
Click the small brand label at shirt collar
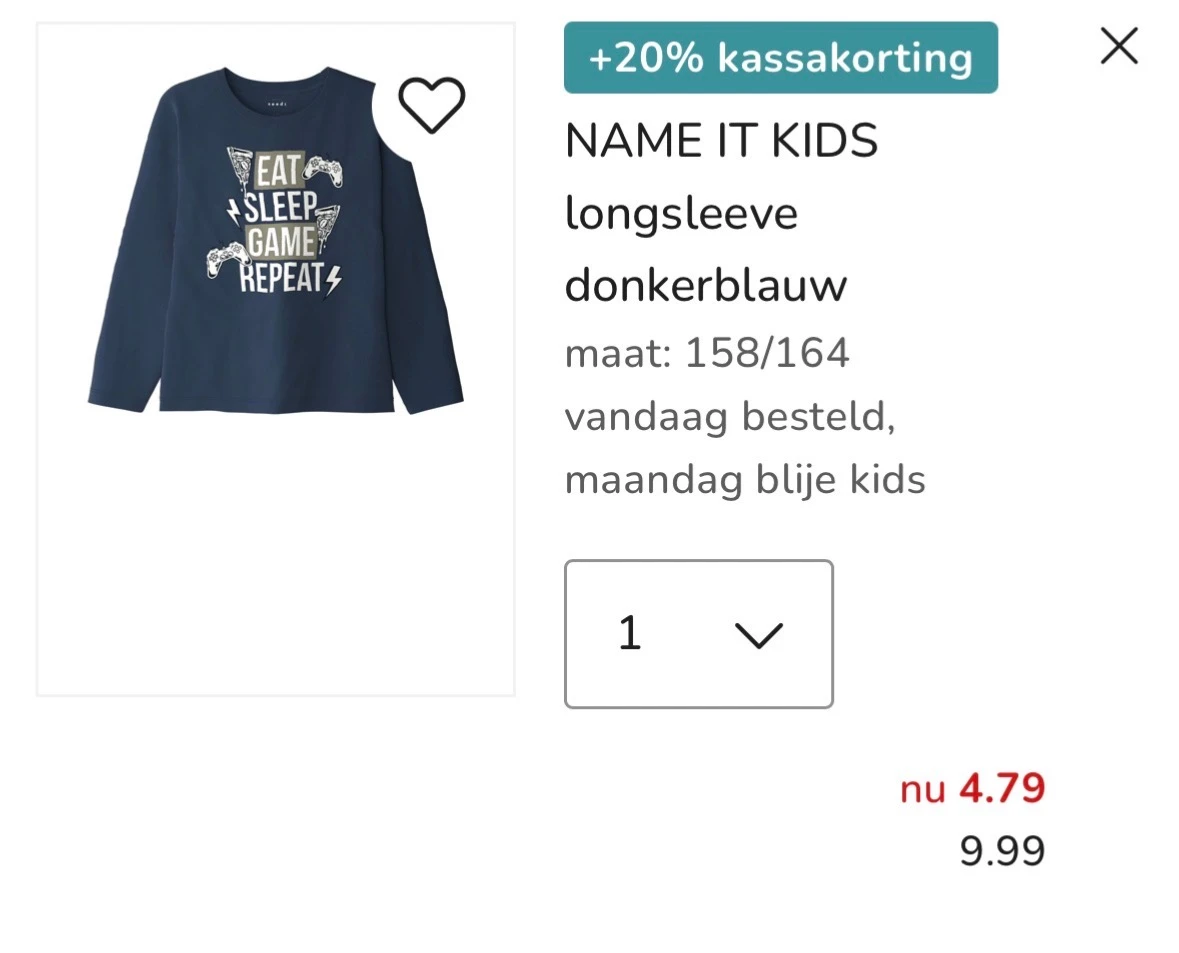tap(274, 102)
